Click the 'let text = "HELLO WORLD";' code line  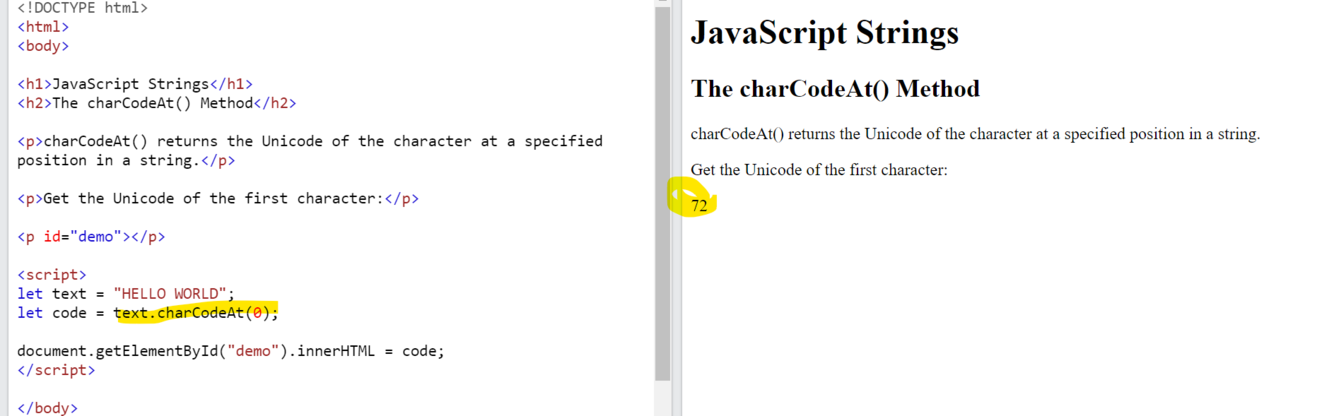[x=126, y=293]
